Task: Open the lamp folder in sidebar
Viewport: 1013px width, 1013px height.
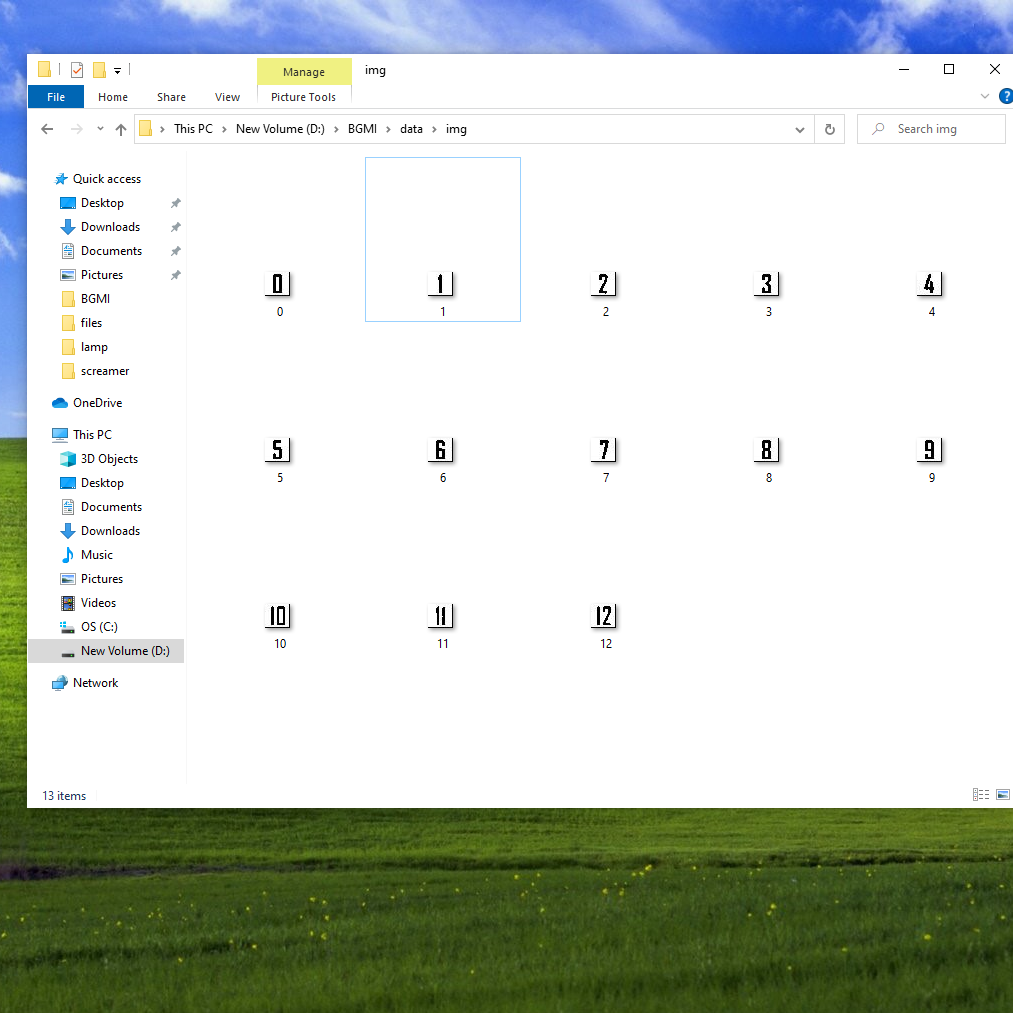Action: [x=94, y=347]
